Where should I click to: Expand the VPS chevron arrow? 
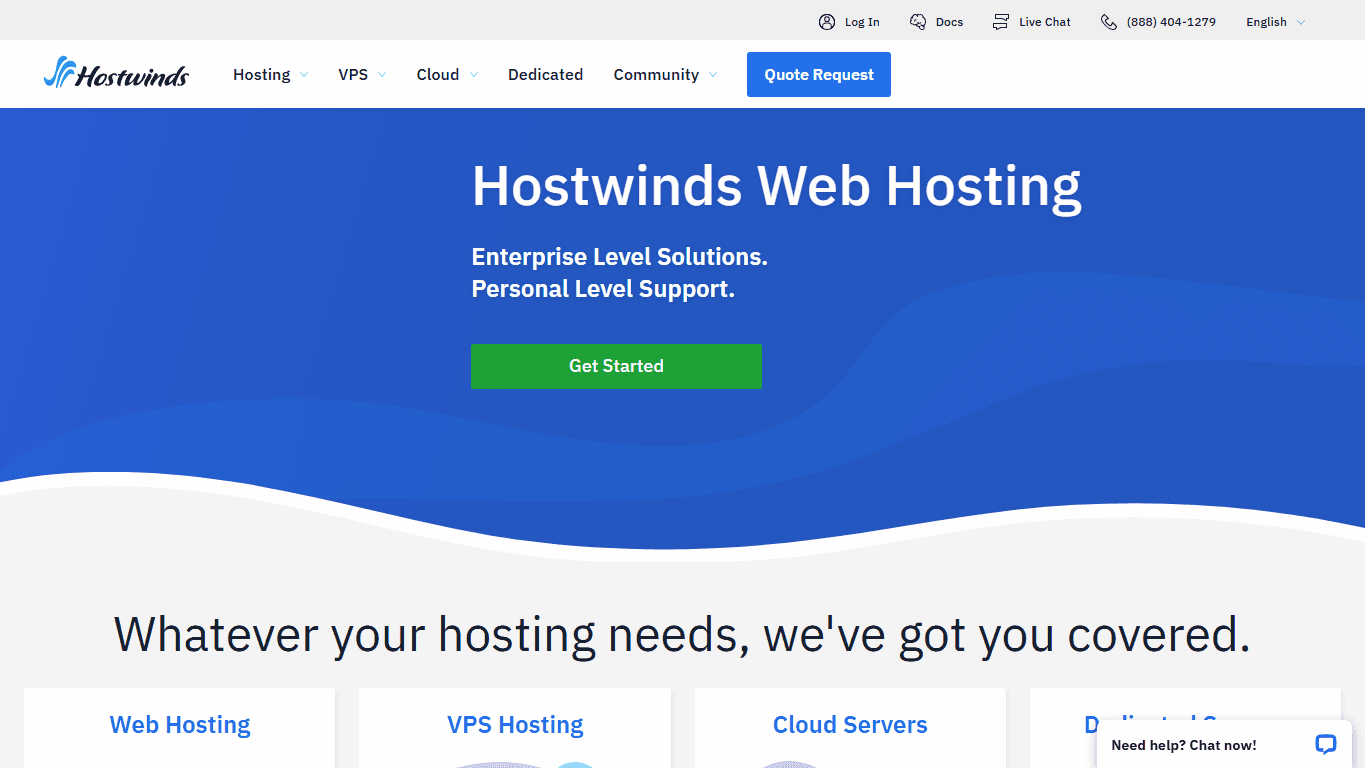click(x=382, y=75)
